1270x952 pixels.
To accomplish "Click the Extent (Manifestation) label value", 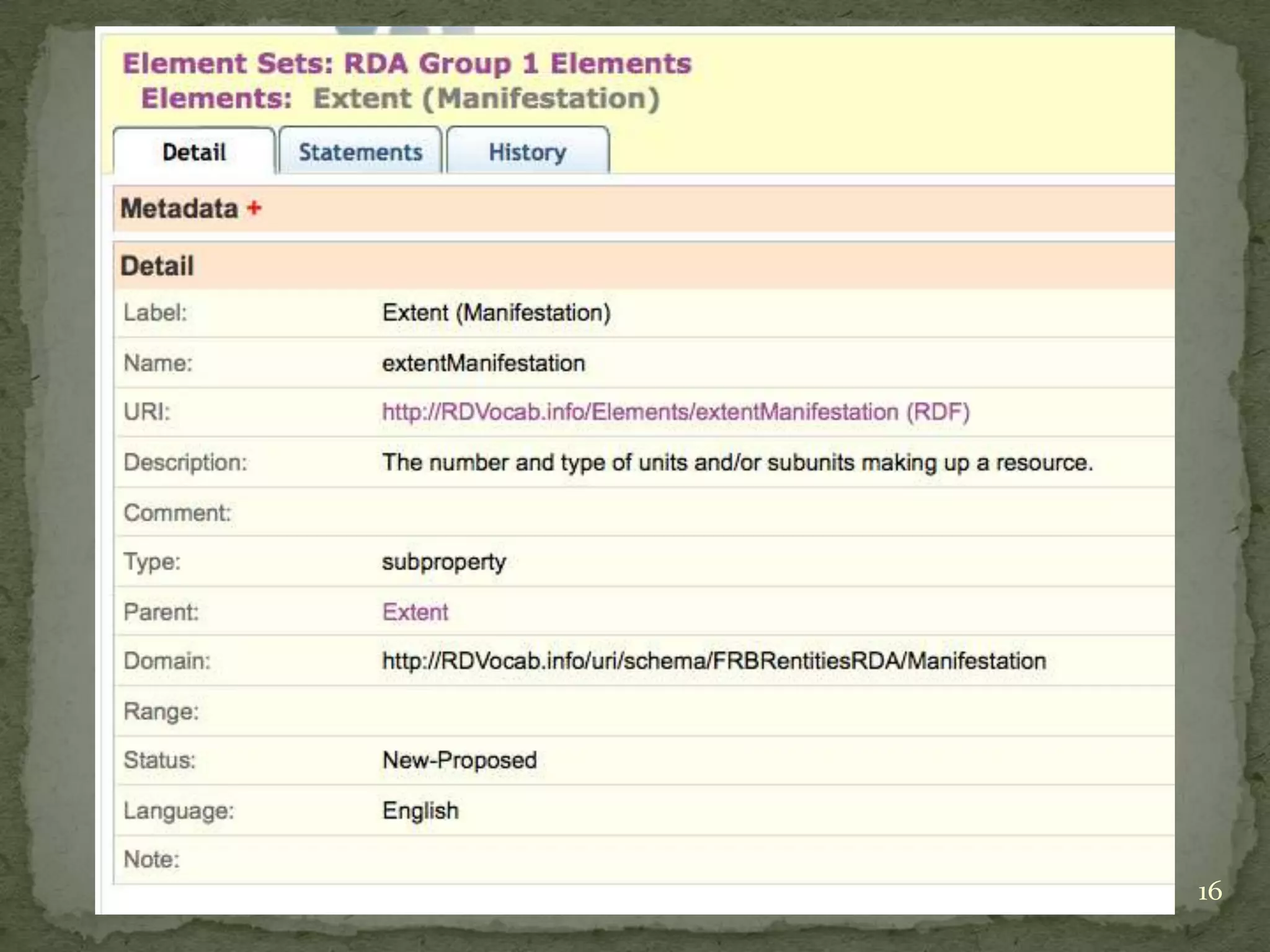I will coord(496,313).
